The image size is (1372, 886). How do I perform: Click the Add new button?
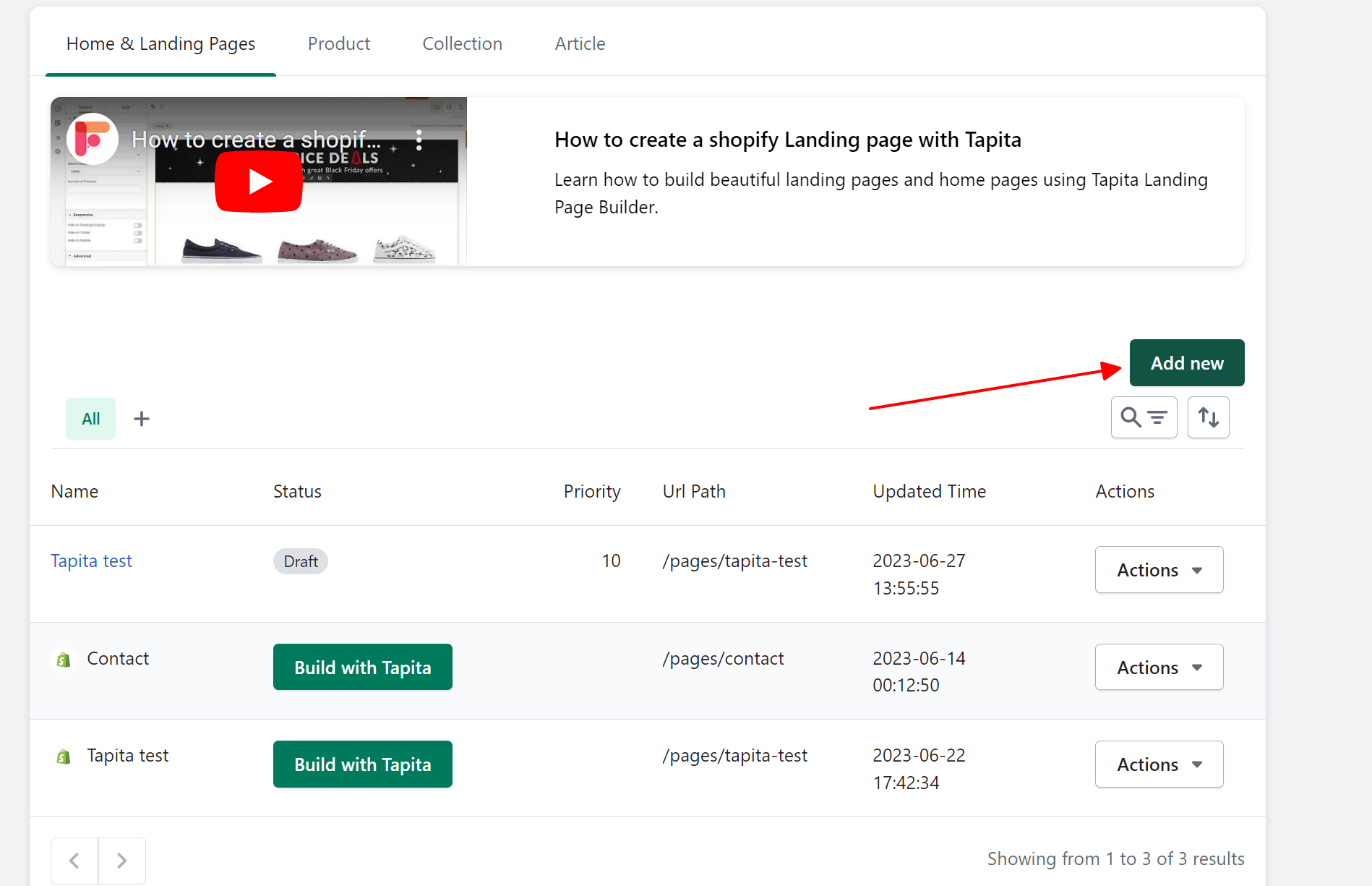[x=1187, y=363]
